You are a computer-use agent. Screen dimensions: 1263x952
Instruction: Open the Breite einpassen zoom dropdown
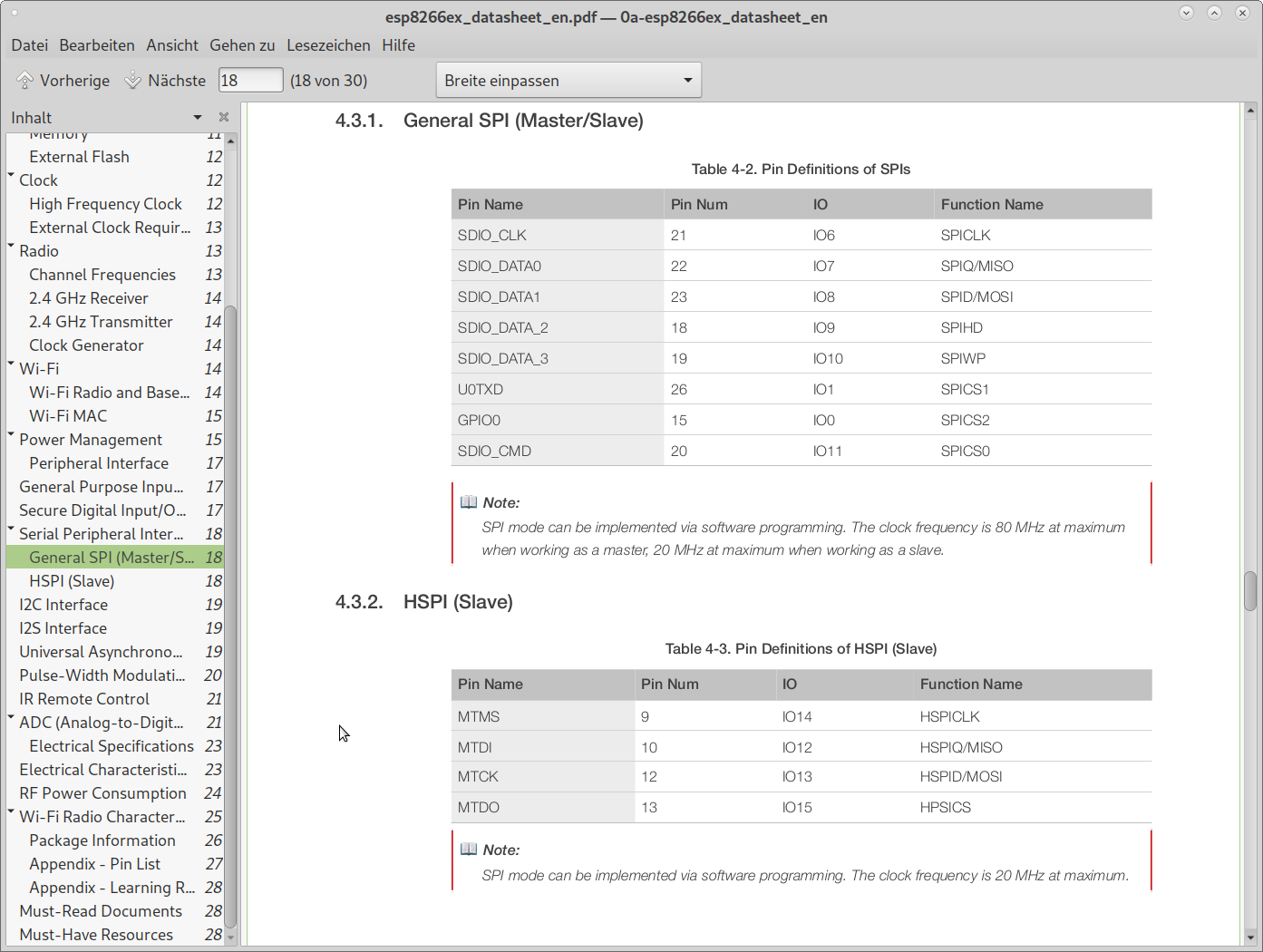[568, 81]
